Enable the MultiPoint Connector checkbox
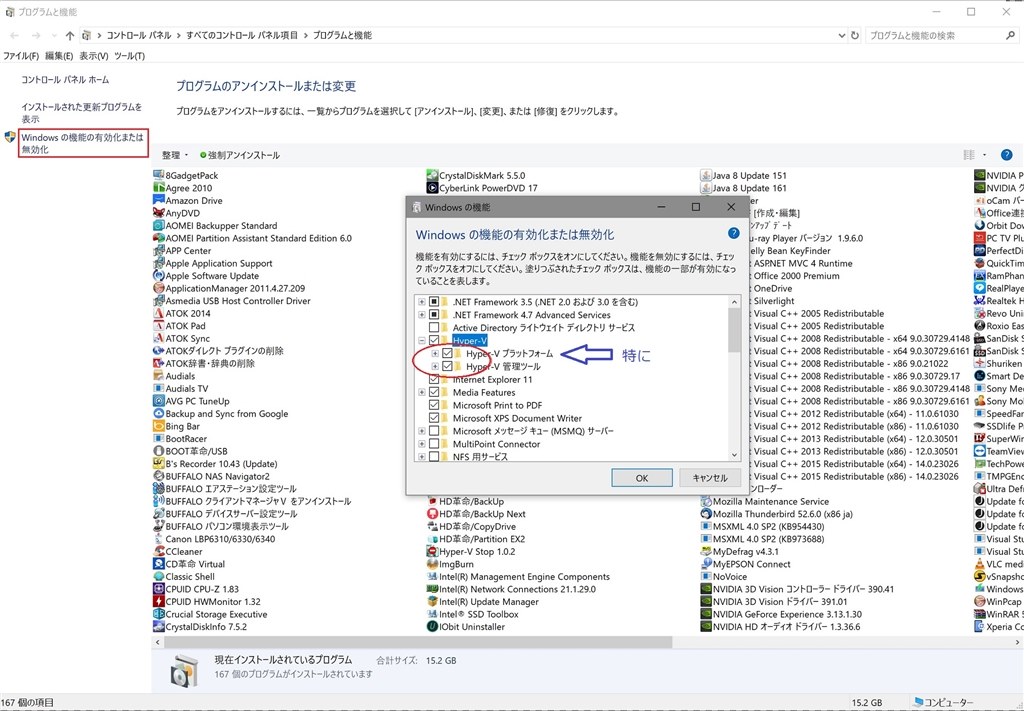The width and height of the screenshot is (1024, 711). pos(434,444)
